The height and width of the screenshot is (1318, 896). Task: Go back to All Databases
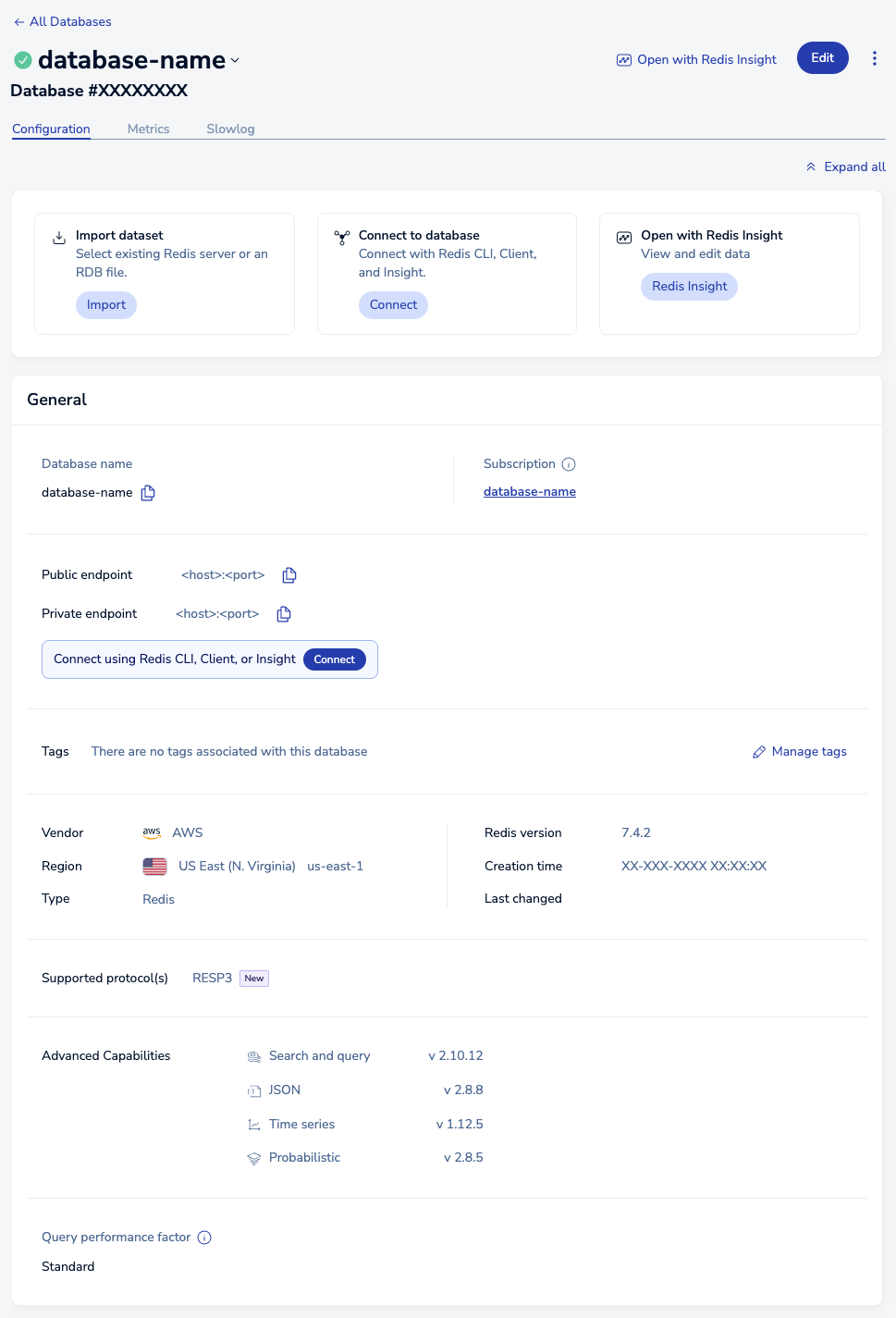63,22
